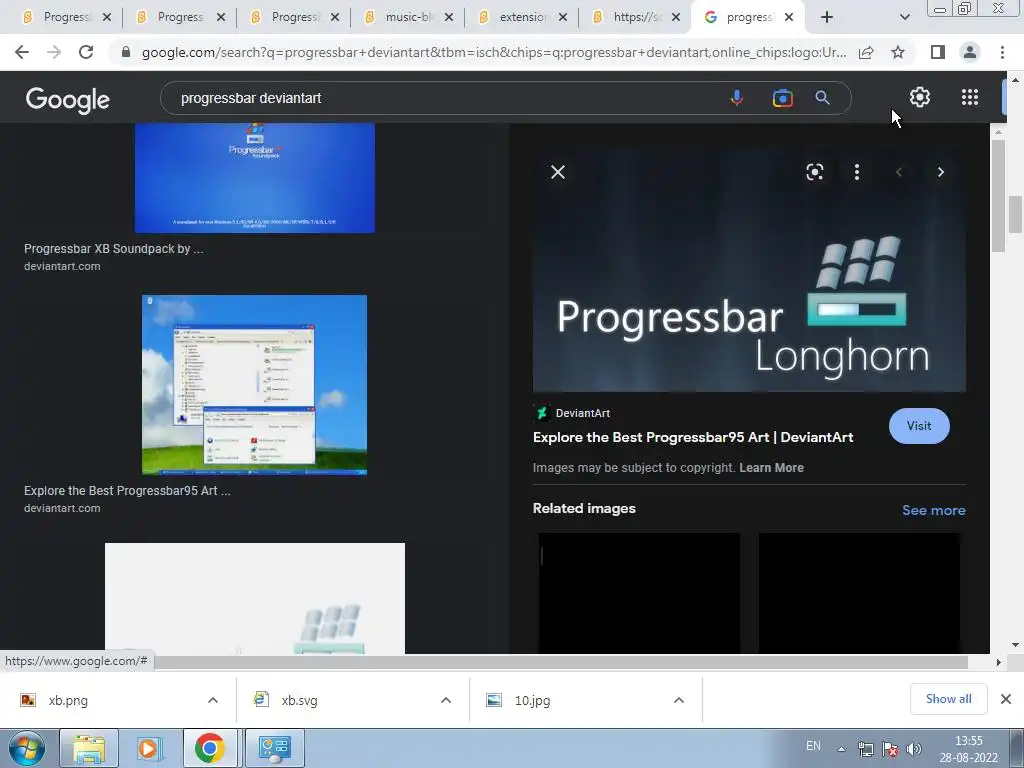Open the taskbar clock and date

pos(968,749)
